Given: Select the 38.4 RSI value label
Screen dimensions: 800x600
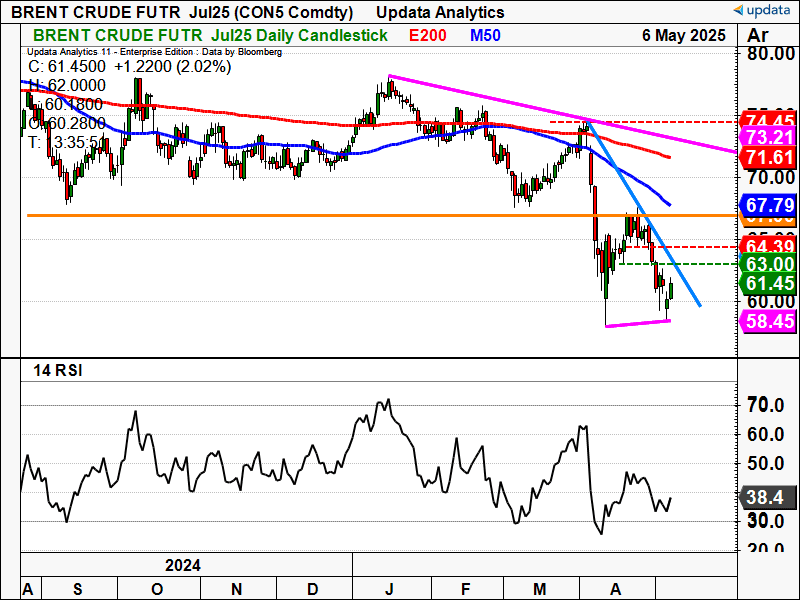Looking at the screenshot, I should pos(768,496).
